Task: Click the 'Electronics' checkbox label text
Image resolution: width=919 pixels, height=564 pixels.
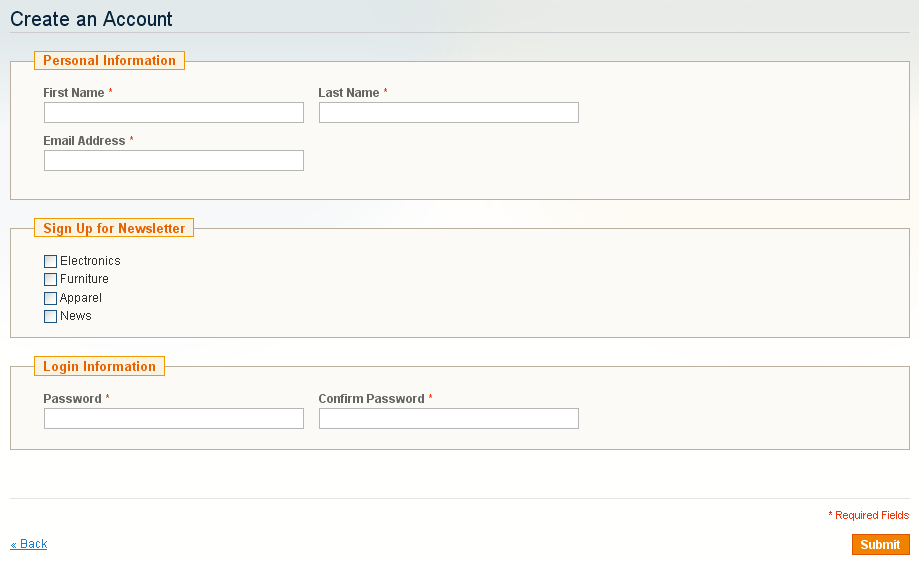Action: [90, 261]
